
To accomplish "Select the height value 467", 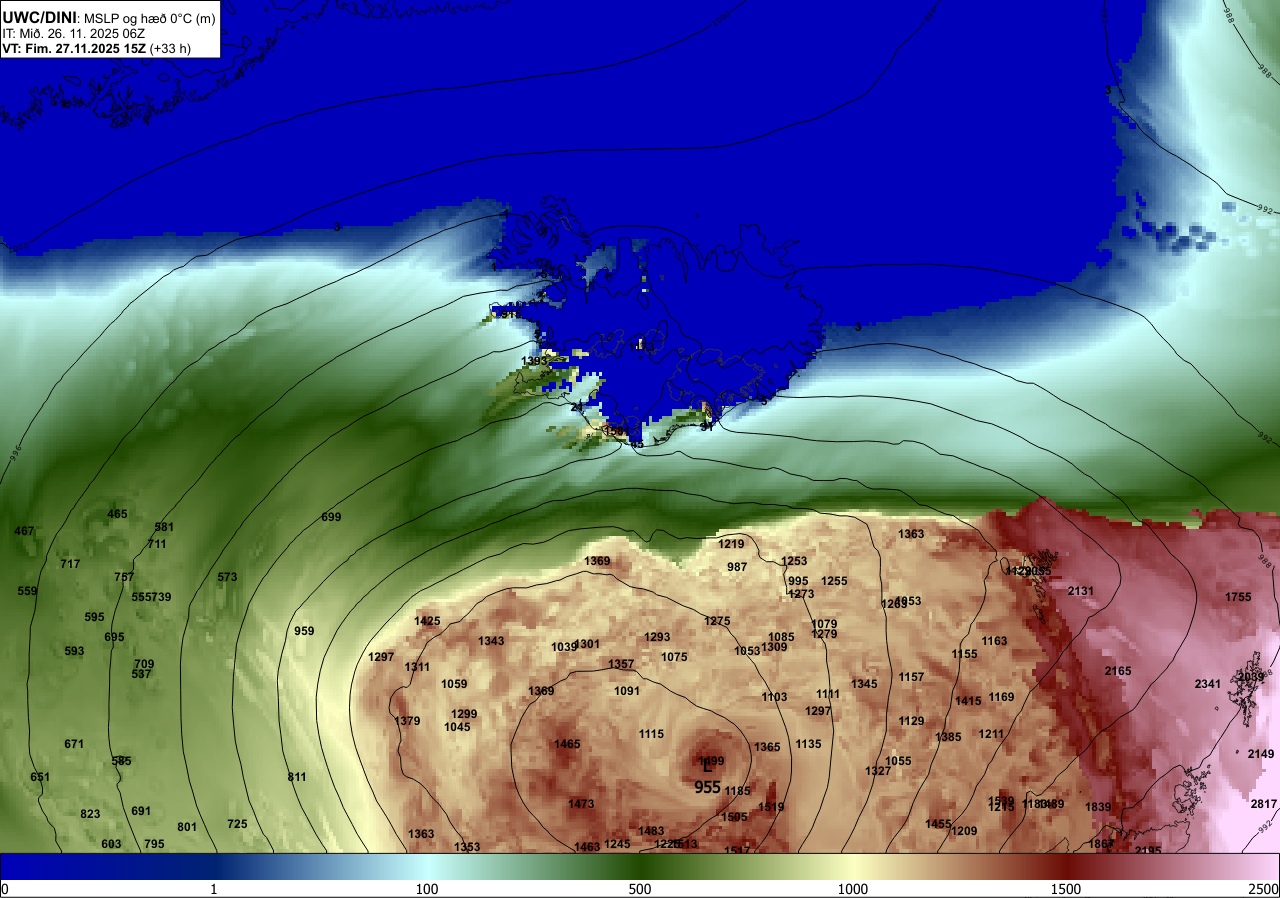I will coord(24,531).
